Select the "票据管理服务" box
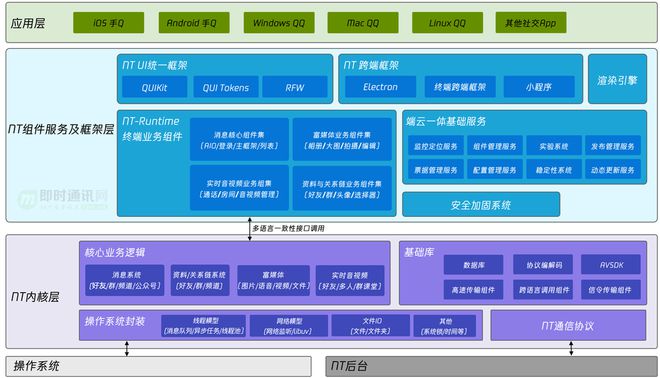The height and width of the screenshot is (378, 660). click(x=436, y=169)
